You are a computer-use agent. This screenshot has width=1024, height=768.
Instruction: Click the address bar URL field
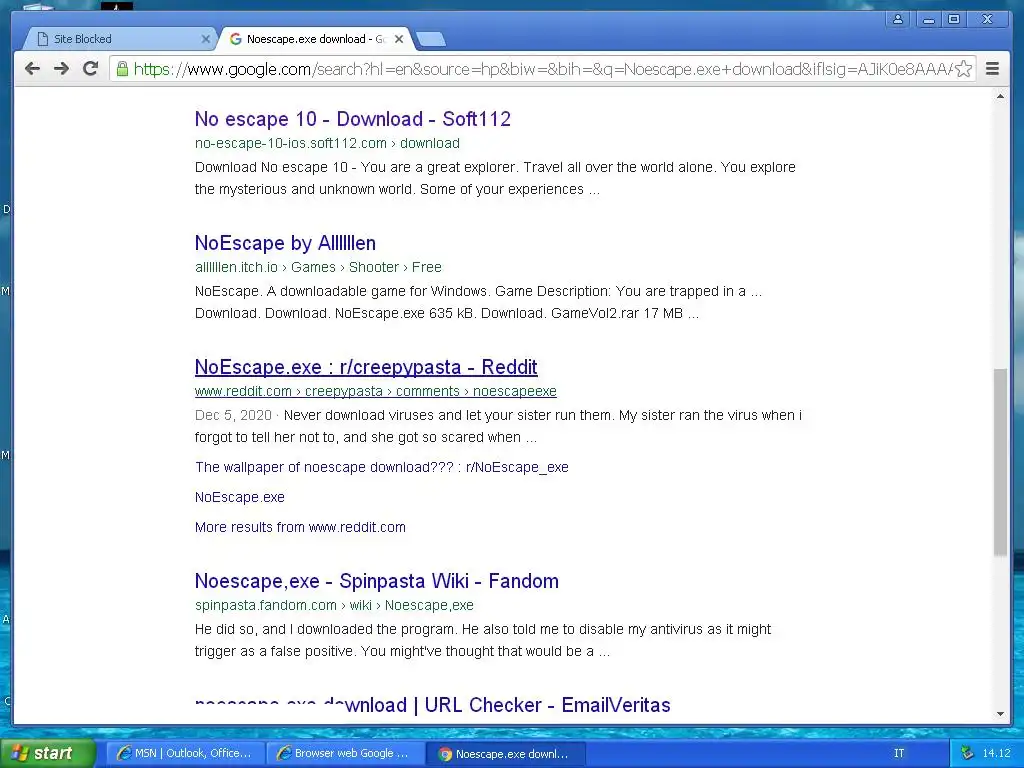[542, 69]
